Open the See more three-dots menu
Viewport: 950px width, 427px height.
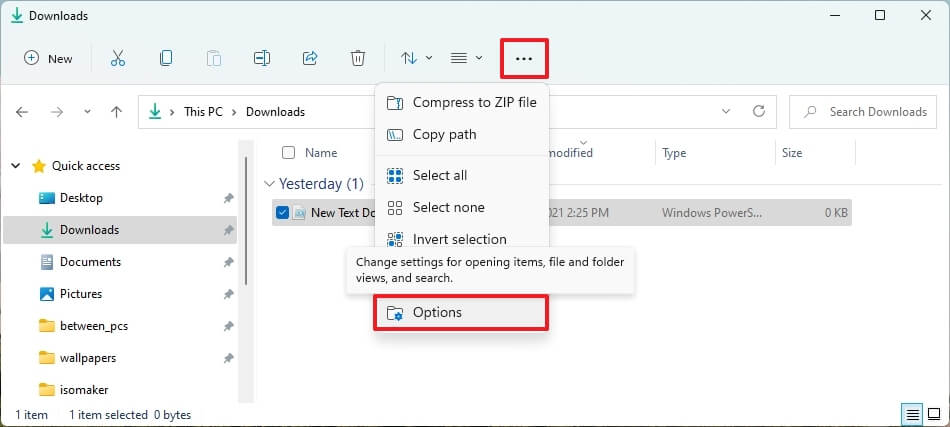point(524,58)
